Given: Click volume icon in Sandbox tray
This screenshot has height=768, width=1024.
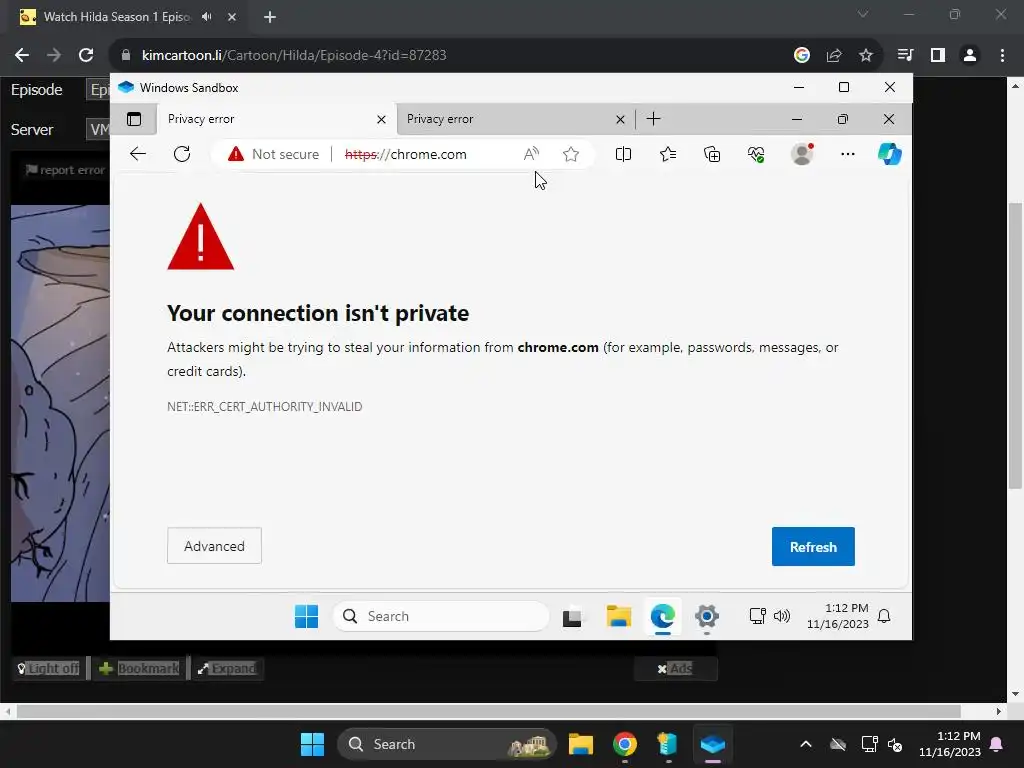Looking at the screenshot, I should [782, 616].
